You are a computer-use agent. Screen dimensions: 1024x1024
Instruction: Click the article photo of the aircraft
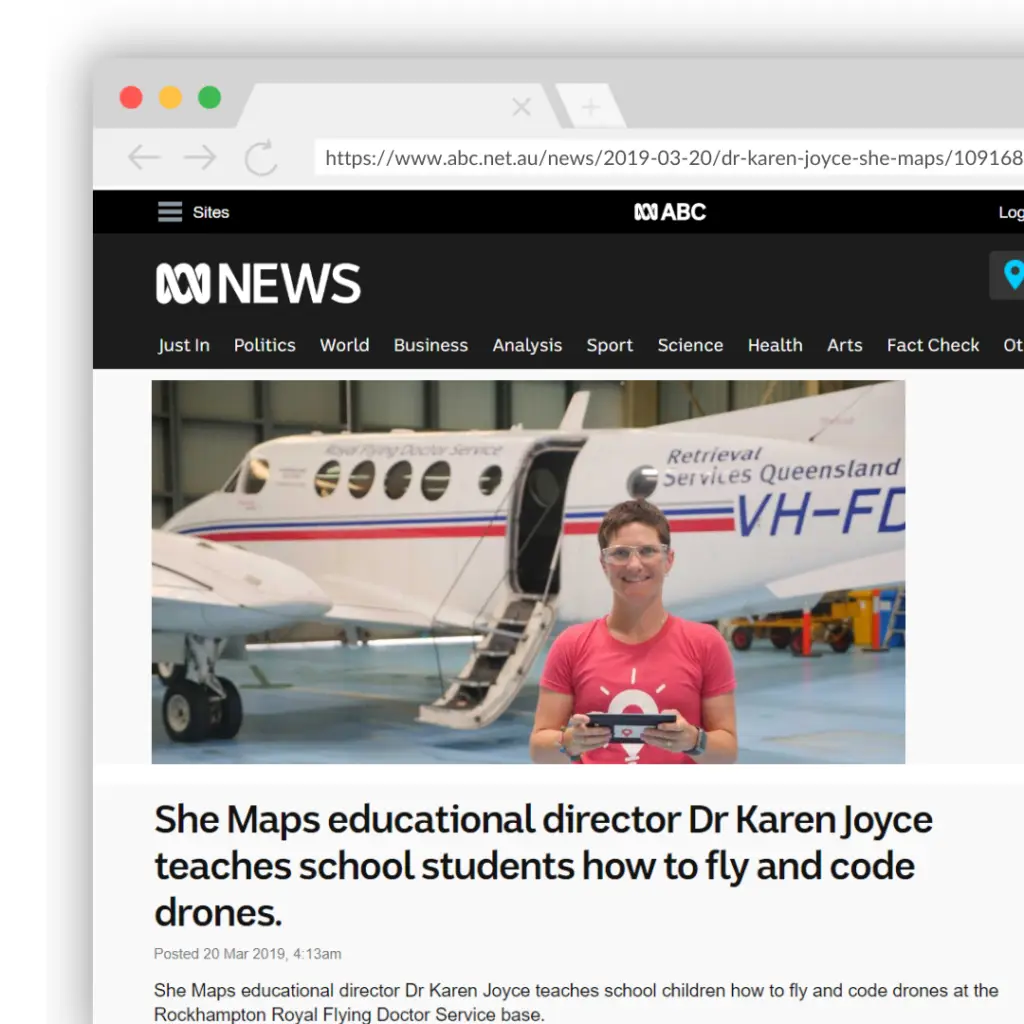point(528,572)
